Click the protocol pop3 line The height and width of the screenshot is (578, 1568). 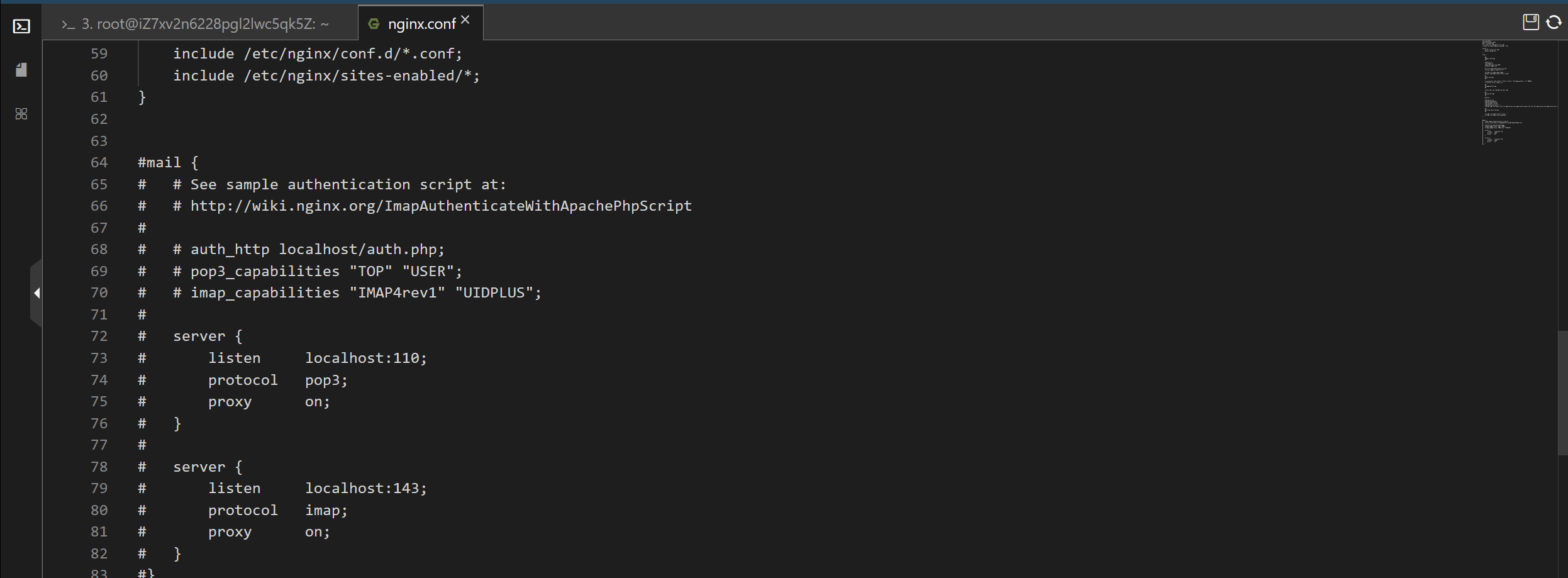[278, 381]
